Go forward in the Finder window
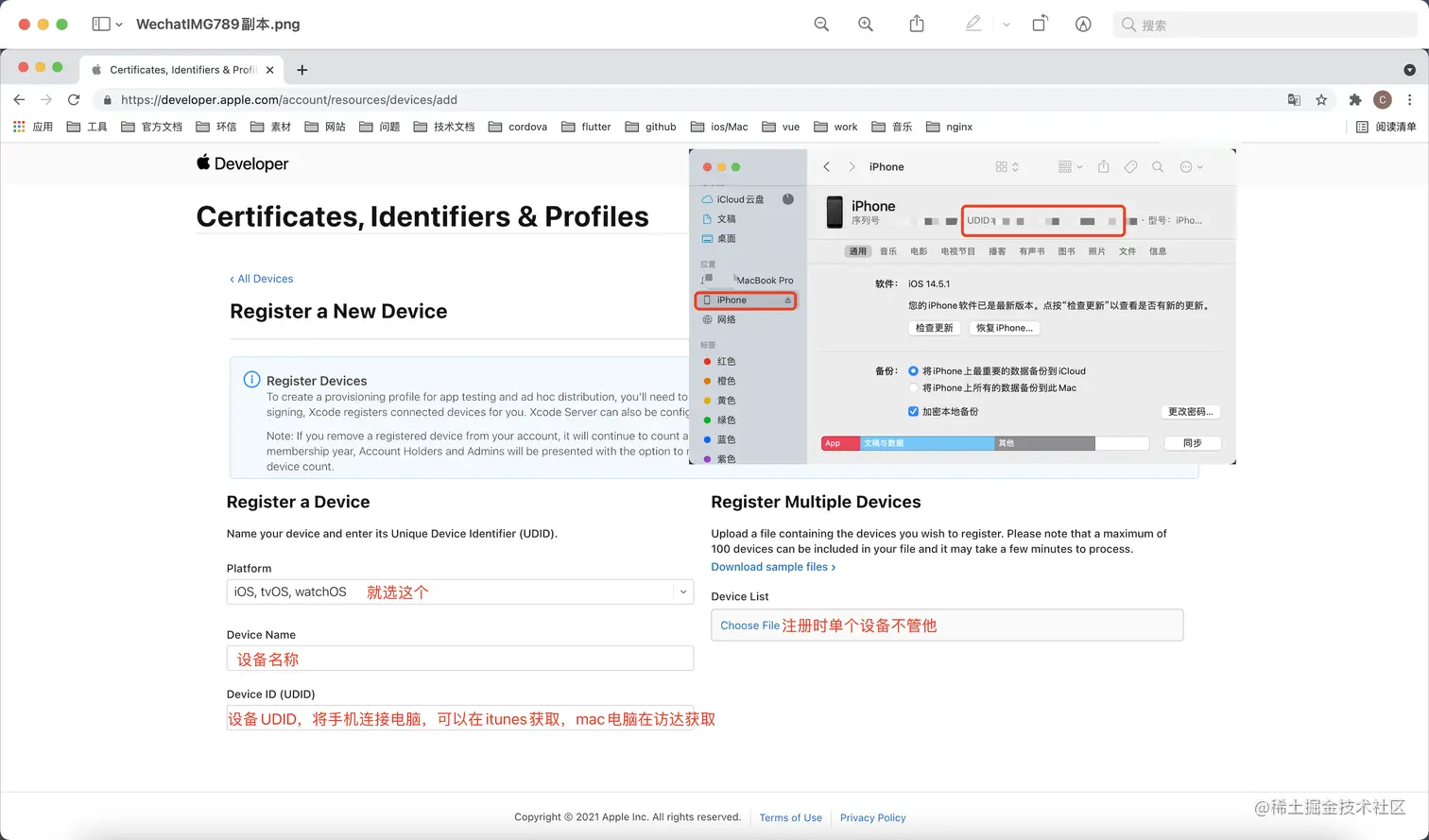1429x840 pixels. [x=852, y=166]
